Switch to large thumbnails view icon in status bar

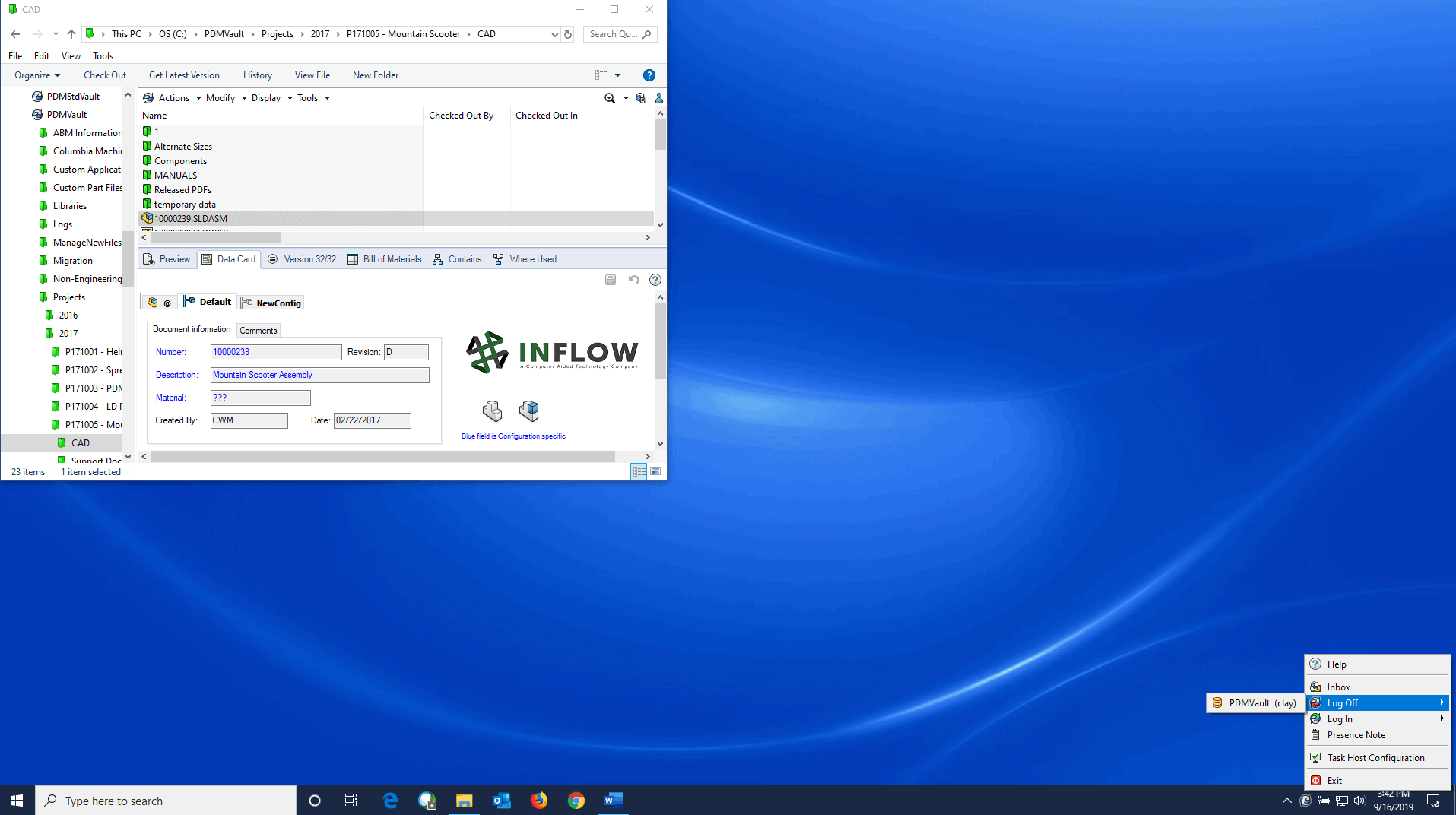655,472
